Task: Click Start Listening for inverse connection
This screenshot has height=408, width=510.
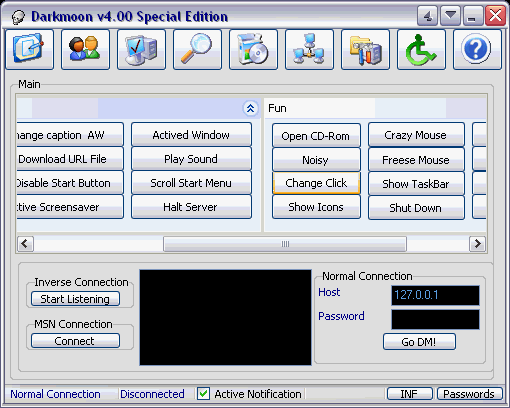Action: [x=75, y=299]
